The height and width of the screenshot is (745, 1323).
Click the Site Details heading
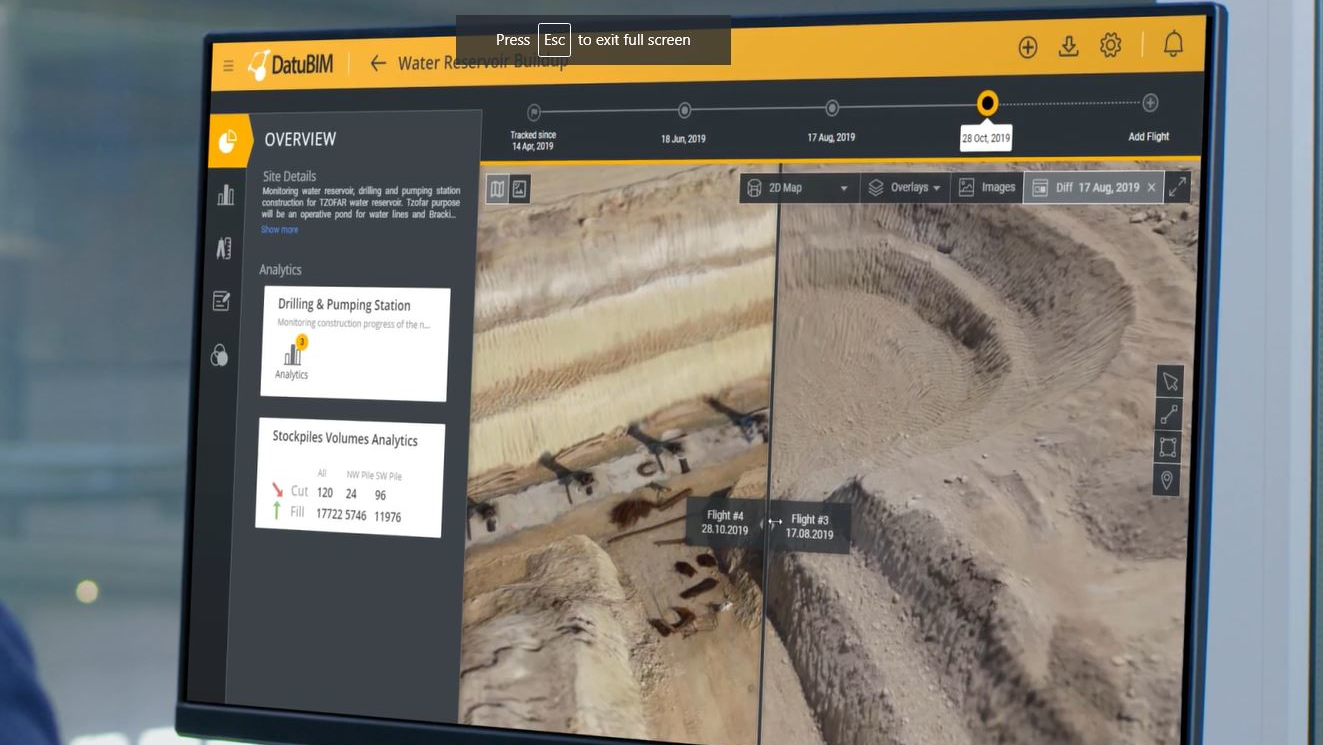[x=290, y=176]
